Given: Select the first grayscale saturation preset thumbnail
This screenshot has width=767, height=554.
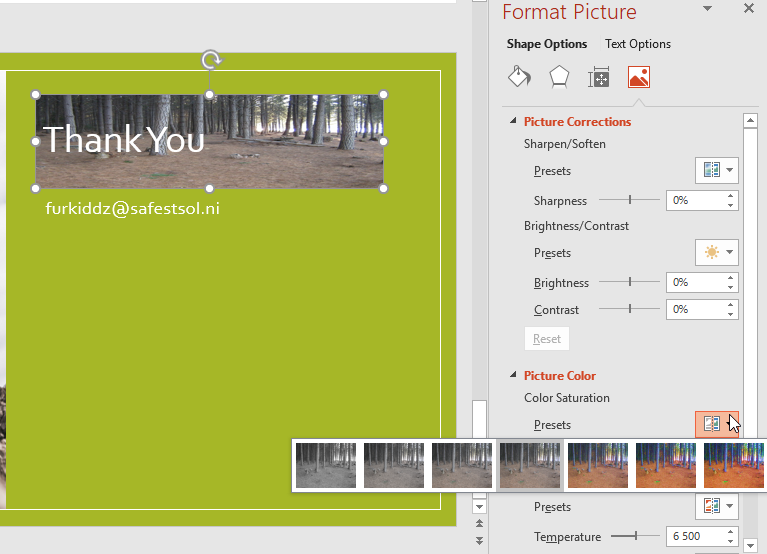Looking at the screenshot, I should [326, 465].
